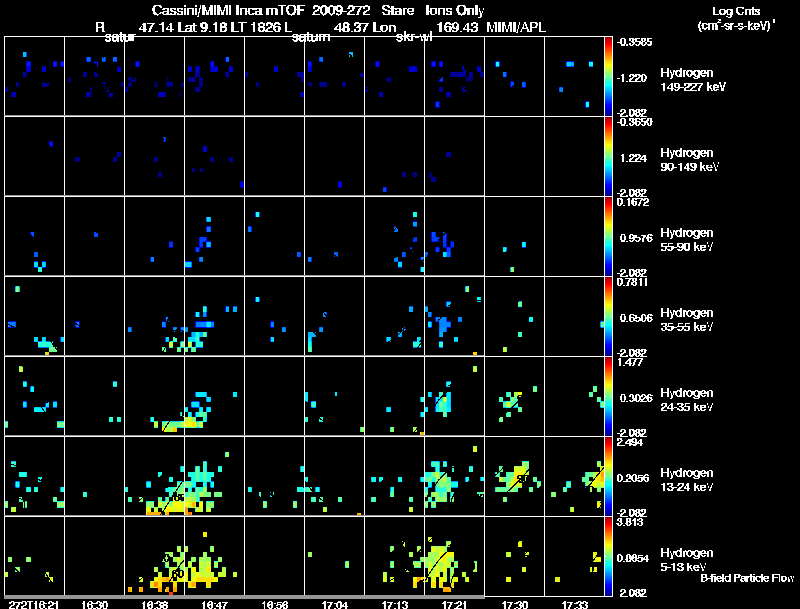Click the 17:30 time axis label

point(515,604)
